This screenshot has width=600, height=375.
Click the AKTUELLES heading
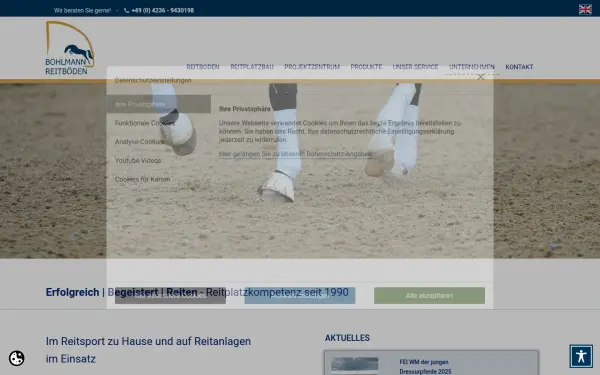347,338
